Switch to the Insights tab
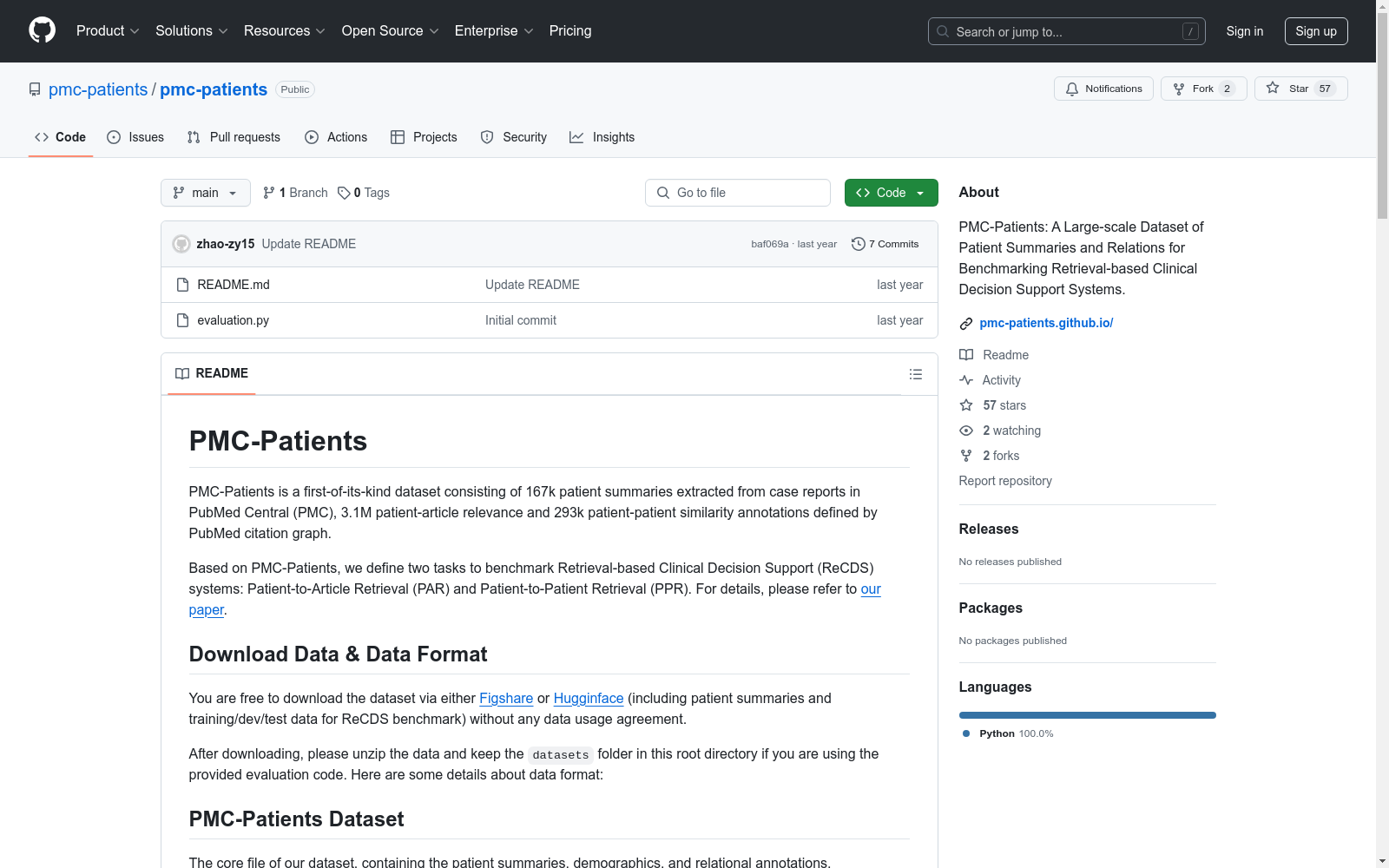Screen dimensions: 1389x868 [602, 137]
